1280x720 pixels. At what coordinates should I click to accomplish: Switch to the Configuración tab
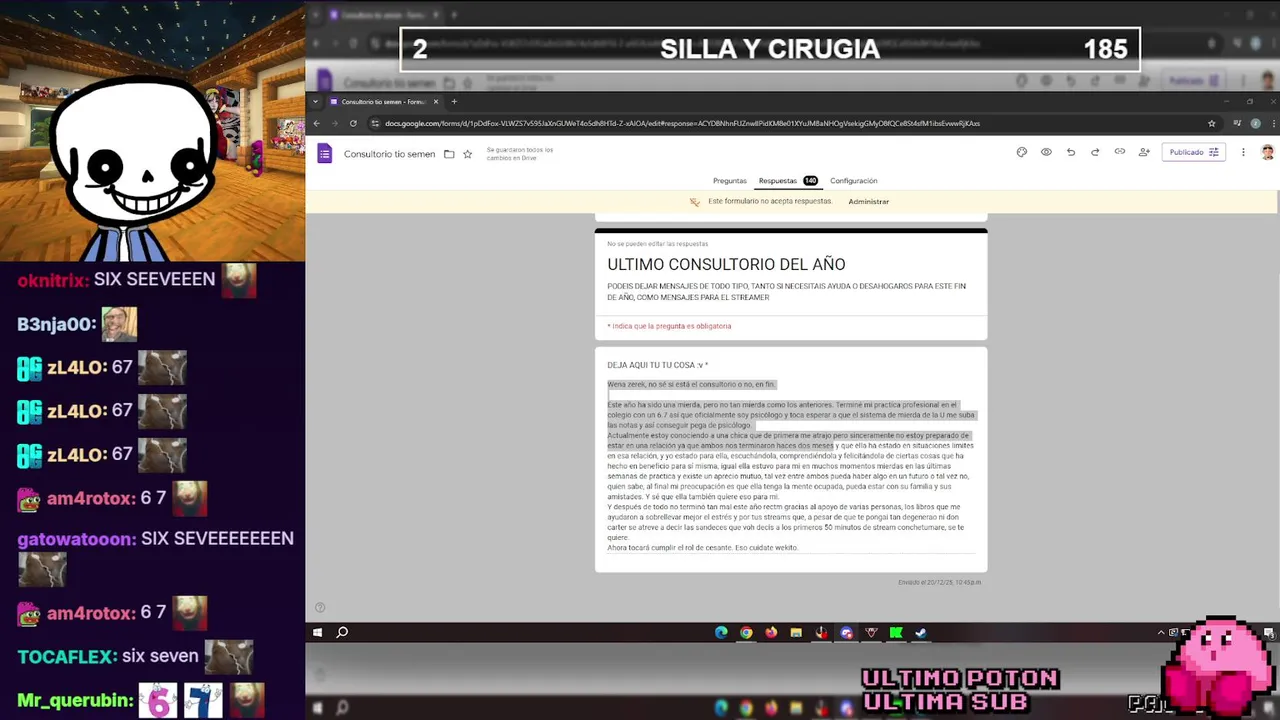point(853,181)
